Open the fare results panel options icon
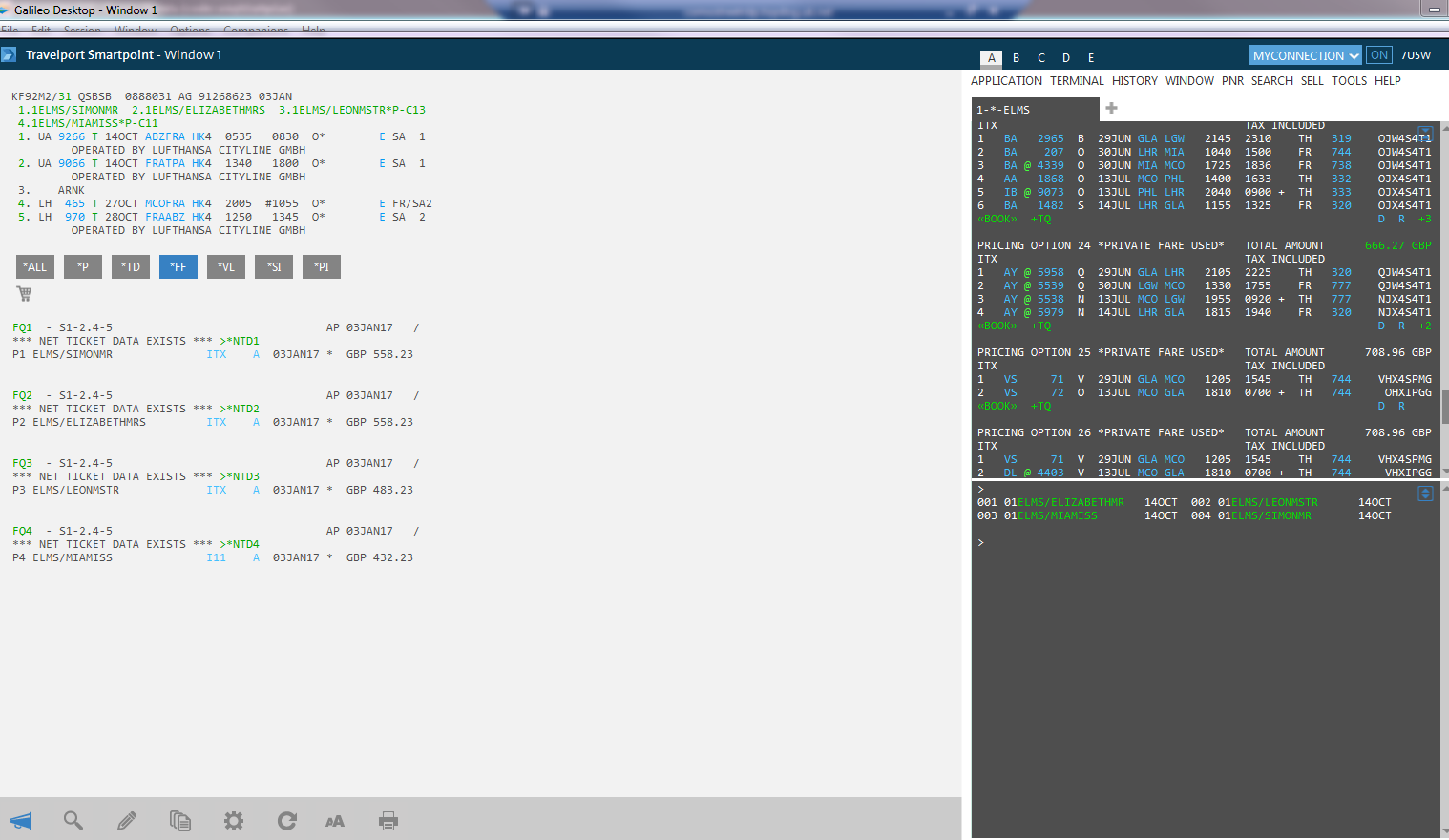Viewport: 1449px width, 840px height. [1425, 133]
